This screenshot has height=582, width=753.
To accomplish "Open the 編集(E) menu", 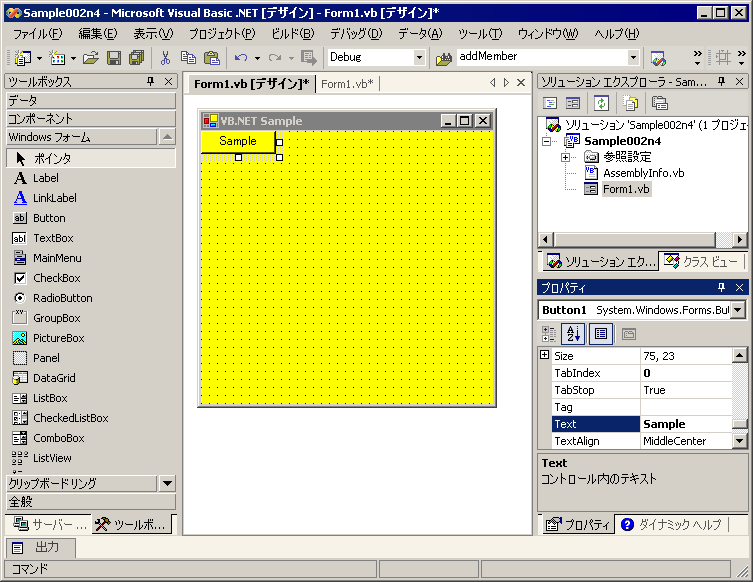I will click(97, 34).
